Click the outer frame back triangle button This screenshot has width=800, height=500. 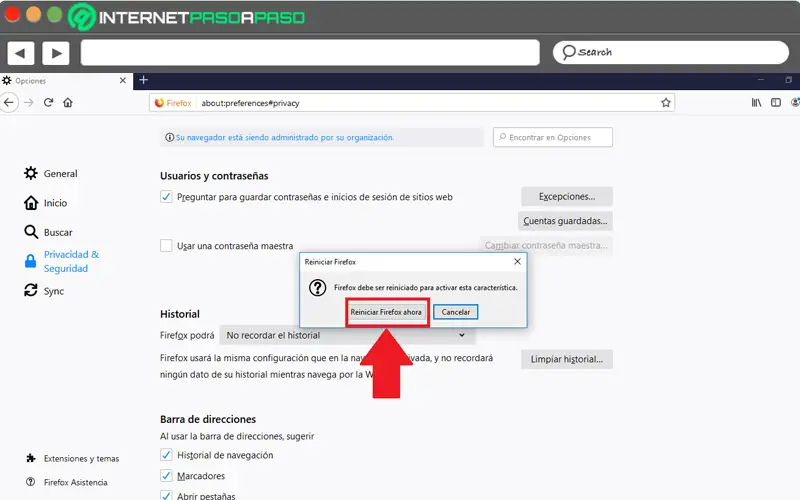coord(20,53)
